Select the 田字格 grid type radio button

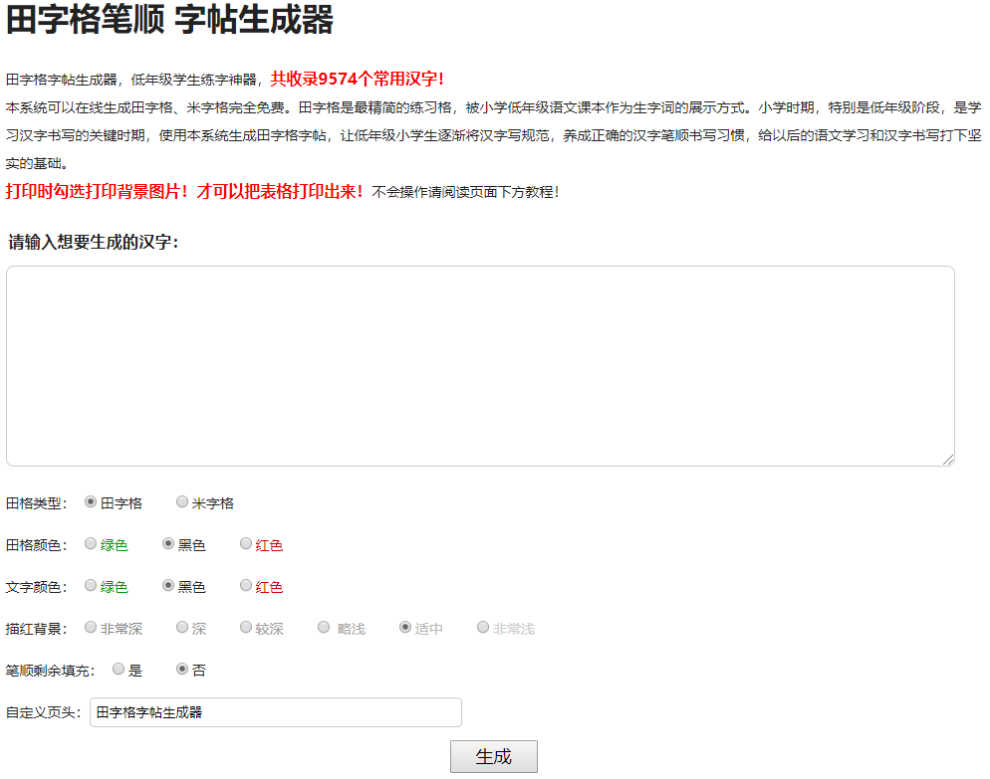pyautogui.click(x=88, y=502)
